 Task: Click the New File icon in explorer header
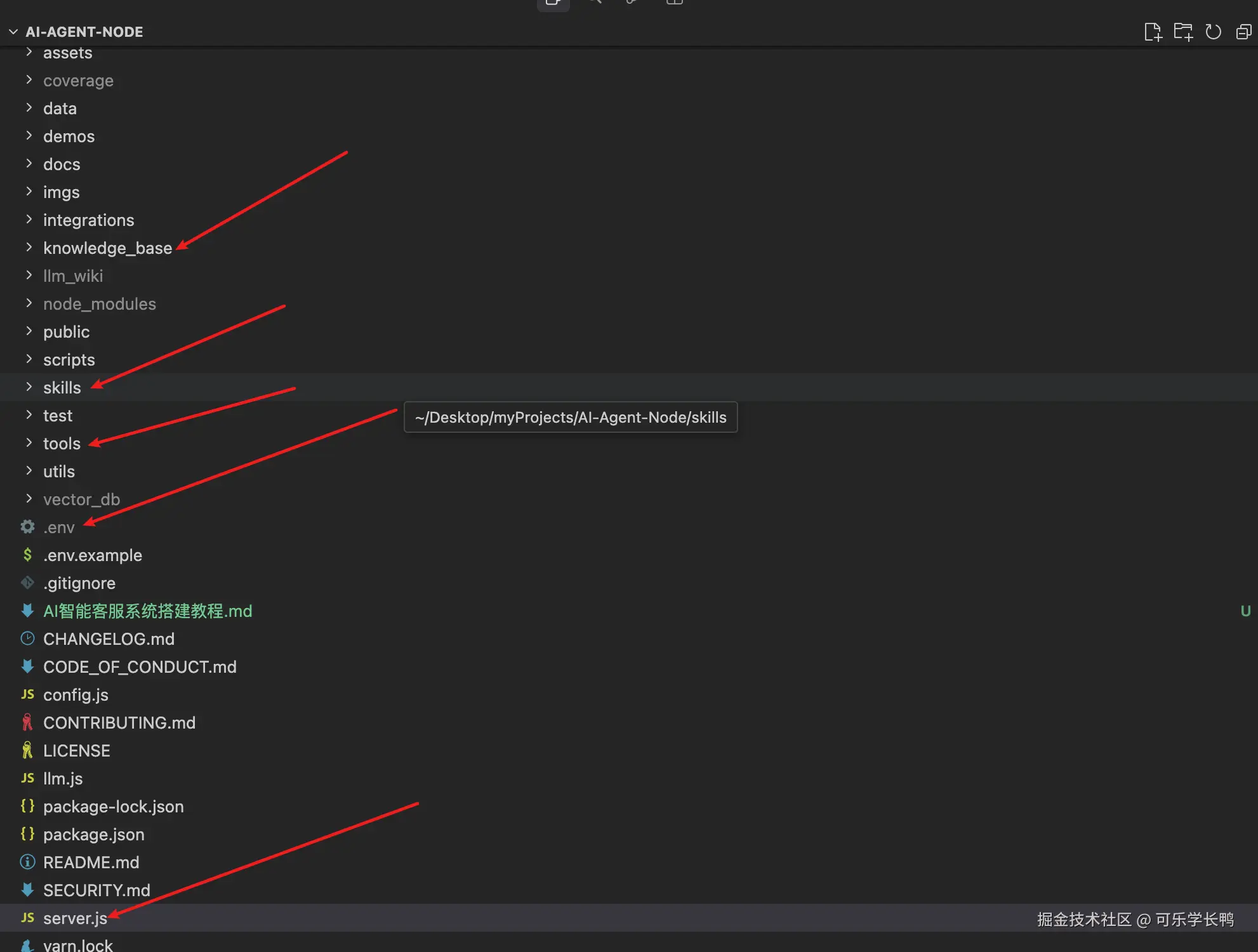[x=1152, y=32]
